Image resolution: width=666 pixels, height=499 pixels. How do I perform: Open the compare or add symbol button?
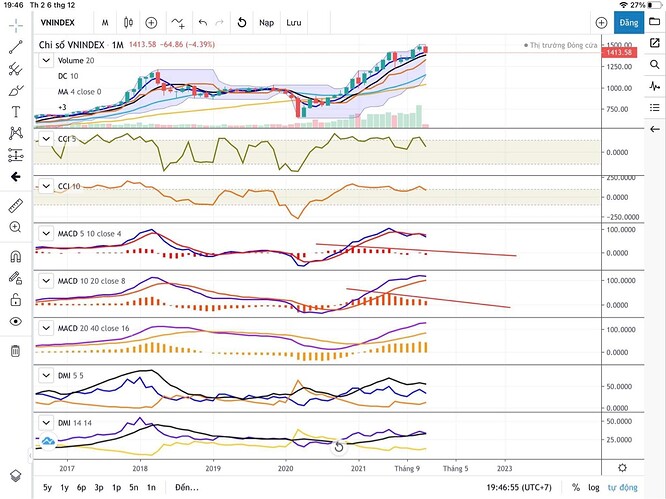pos(151,21)
